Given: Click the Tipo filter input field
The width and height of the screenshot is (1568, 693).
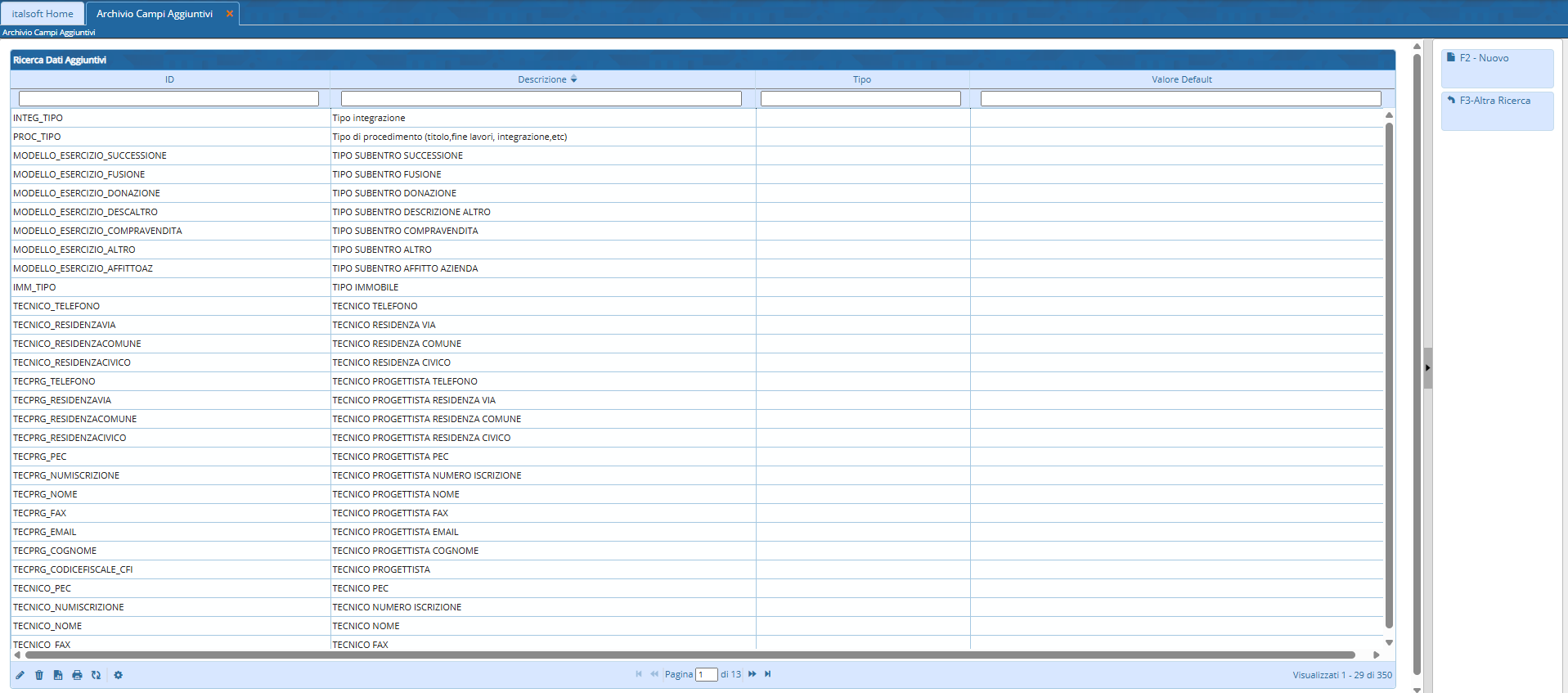Looking at the screenshot, I should pyautogui.click(x=860, y=99).
